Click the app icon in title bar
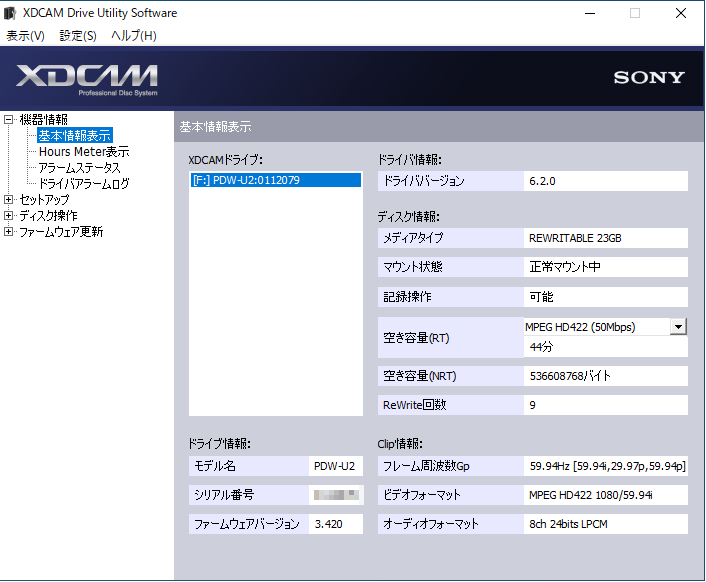 (x=11, y=13)
